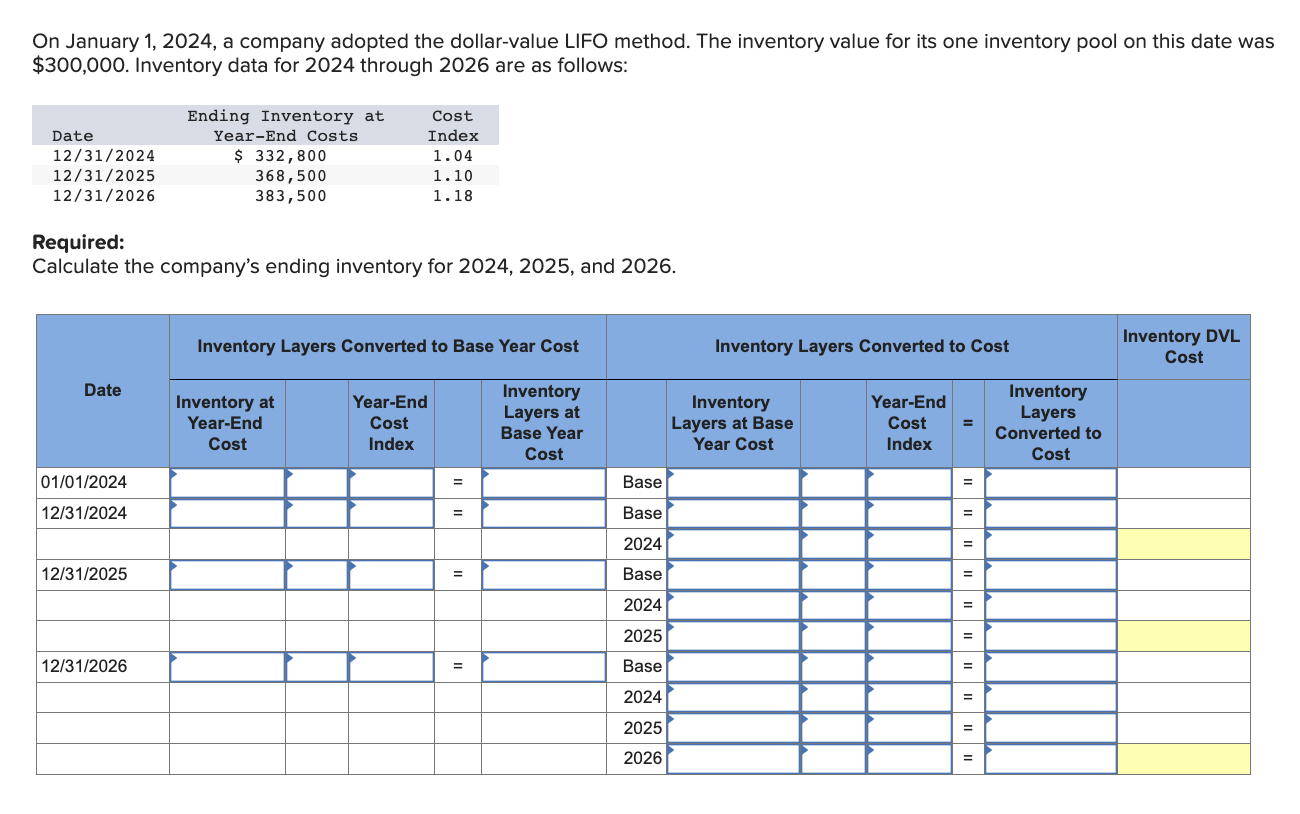Click the '383,500' ending inventory value
Screen dimensions: 1300x814
point(291,195)
